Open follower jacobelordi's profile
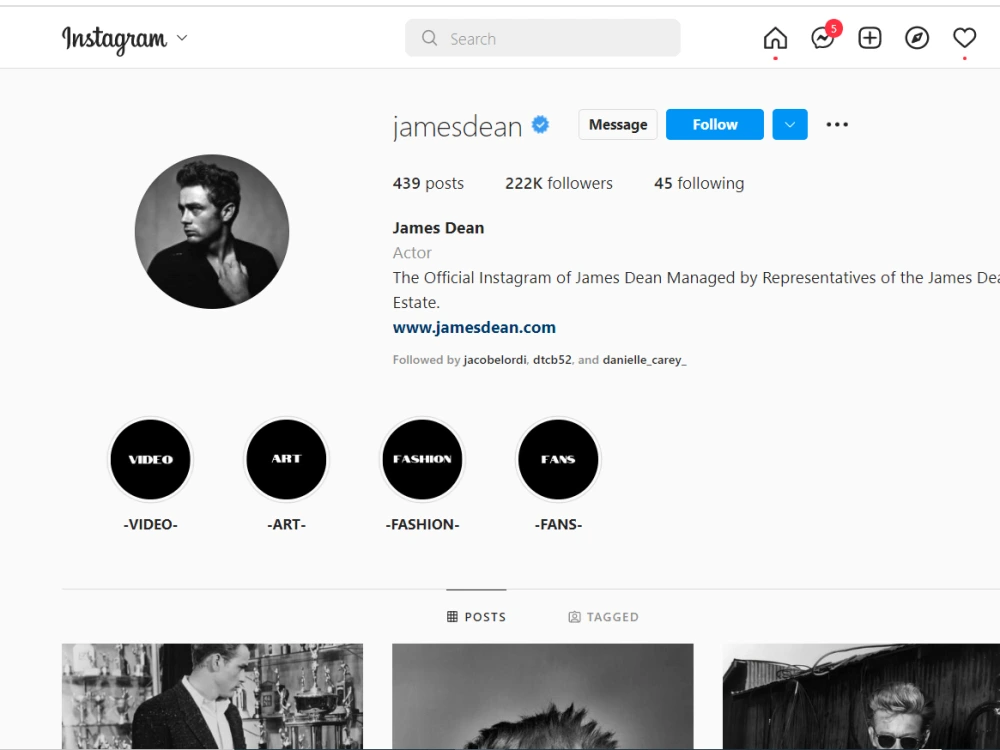1000x750 pixels. pos(495,360)
